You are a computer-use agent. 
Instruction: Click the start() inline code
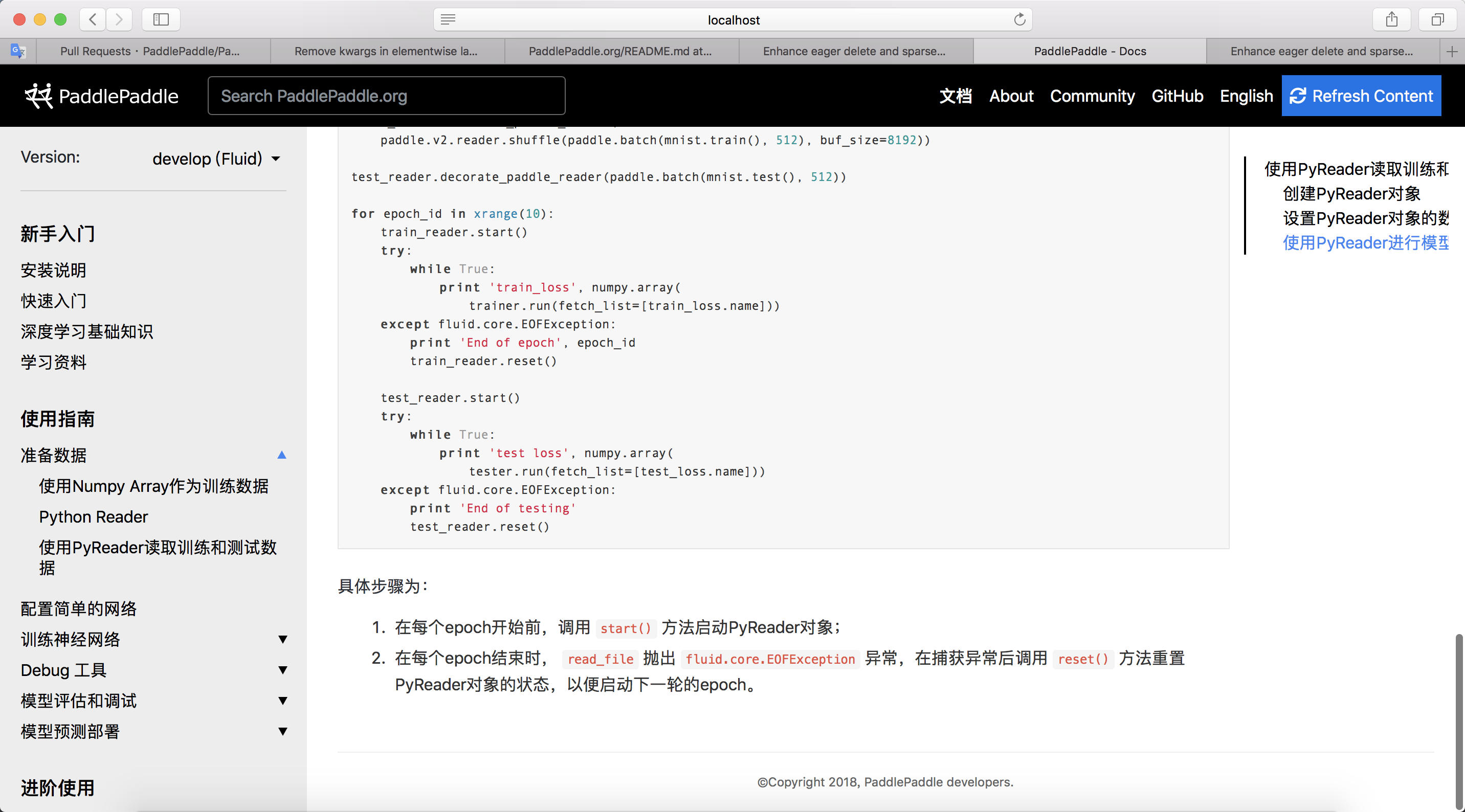pyautogui.click(x=625, y=628)
